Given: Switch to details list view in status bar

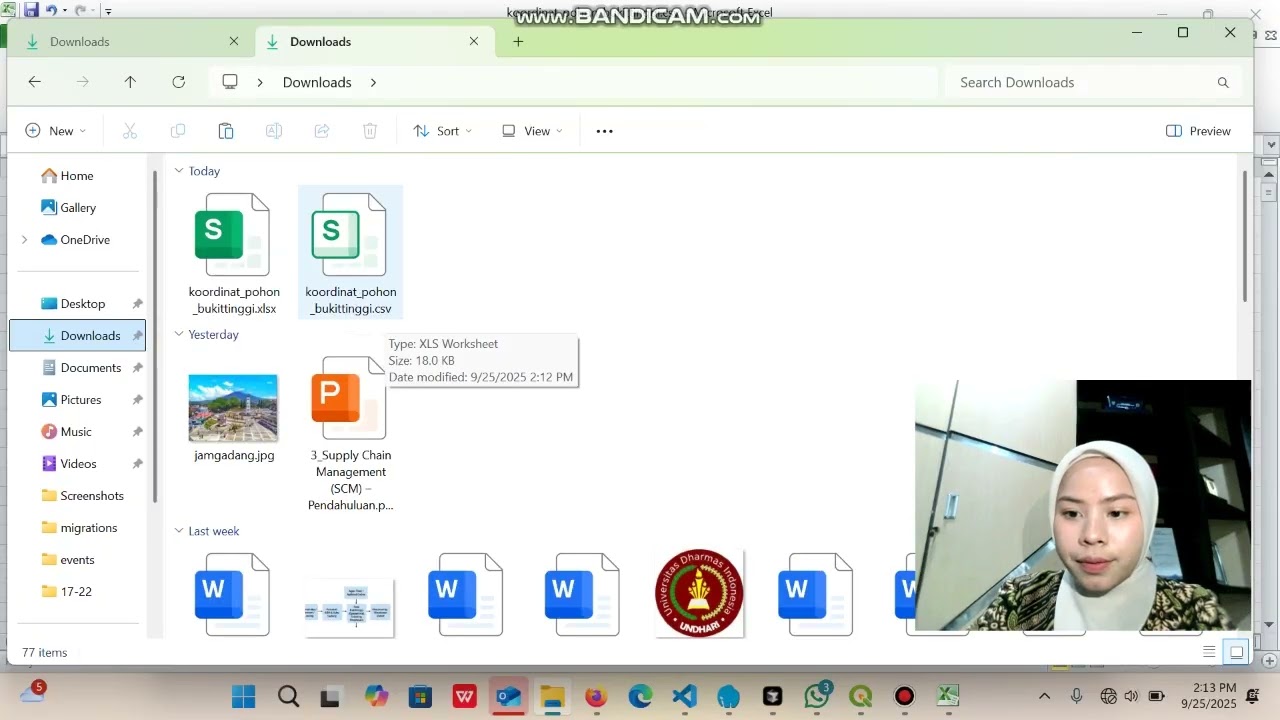Looking at the screenshot, I should (x=1209, y=652).
